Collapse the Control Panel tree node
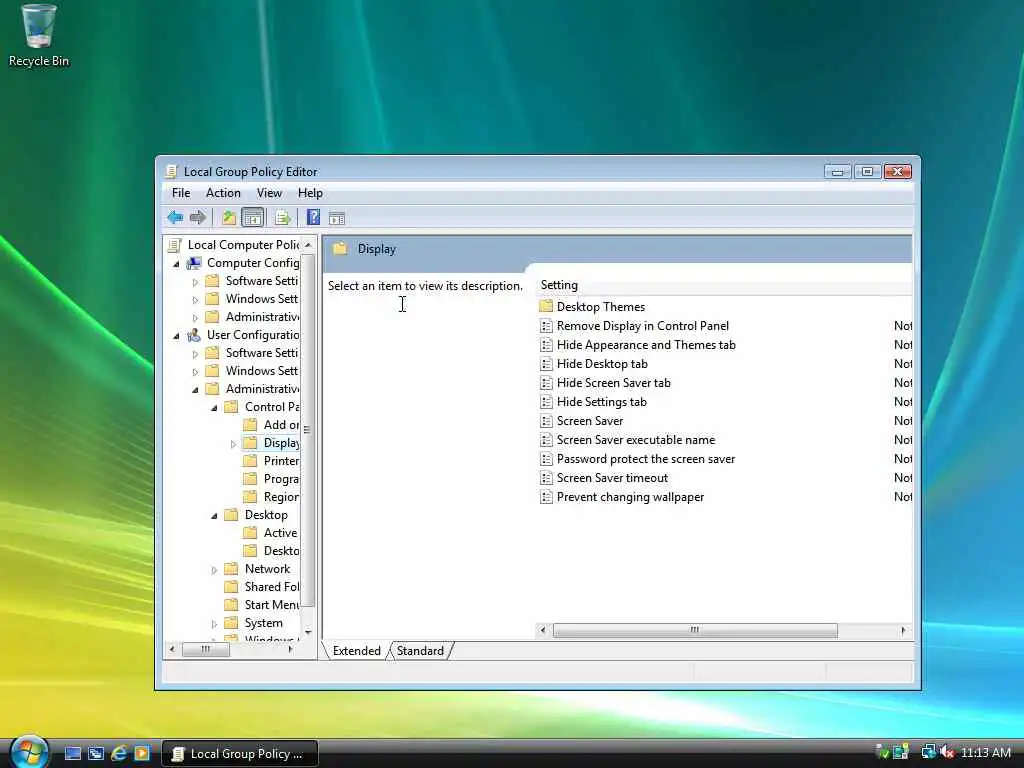This screenshot has height=768, width=1024. (x=214, y=408)
